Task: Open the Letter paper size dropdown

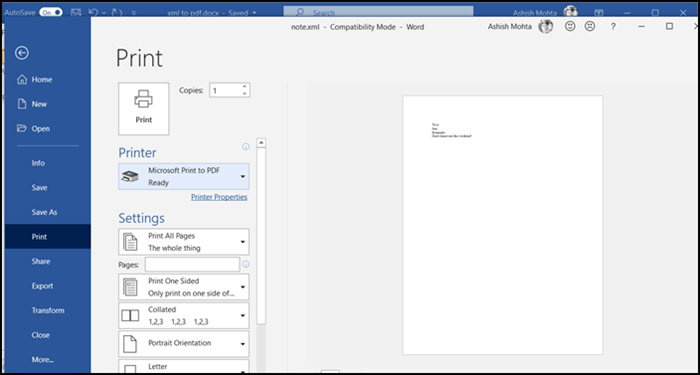Action: pos(184,367)
